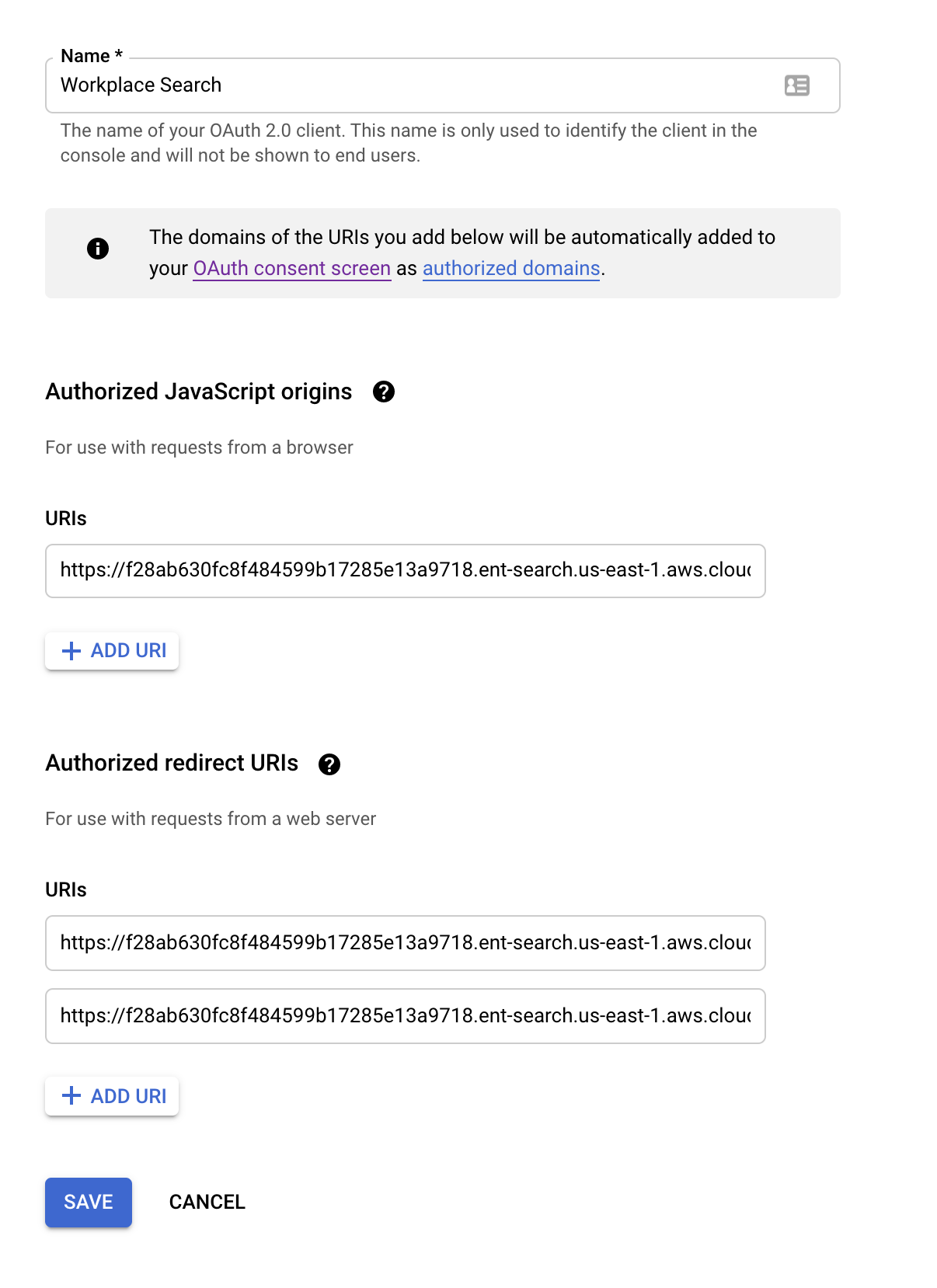The image size is (937, 1288).
Task: Click the plus icon under JavaScript origins
Action: [x=71, y=651]
